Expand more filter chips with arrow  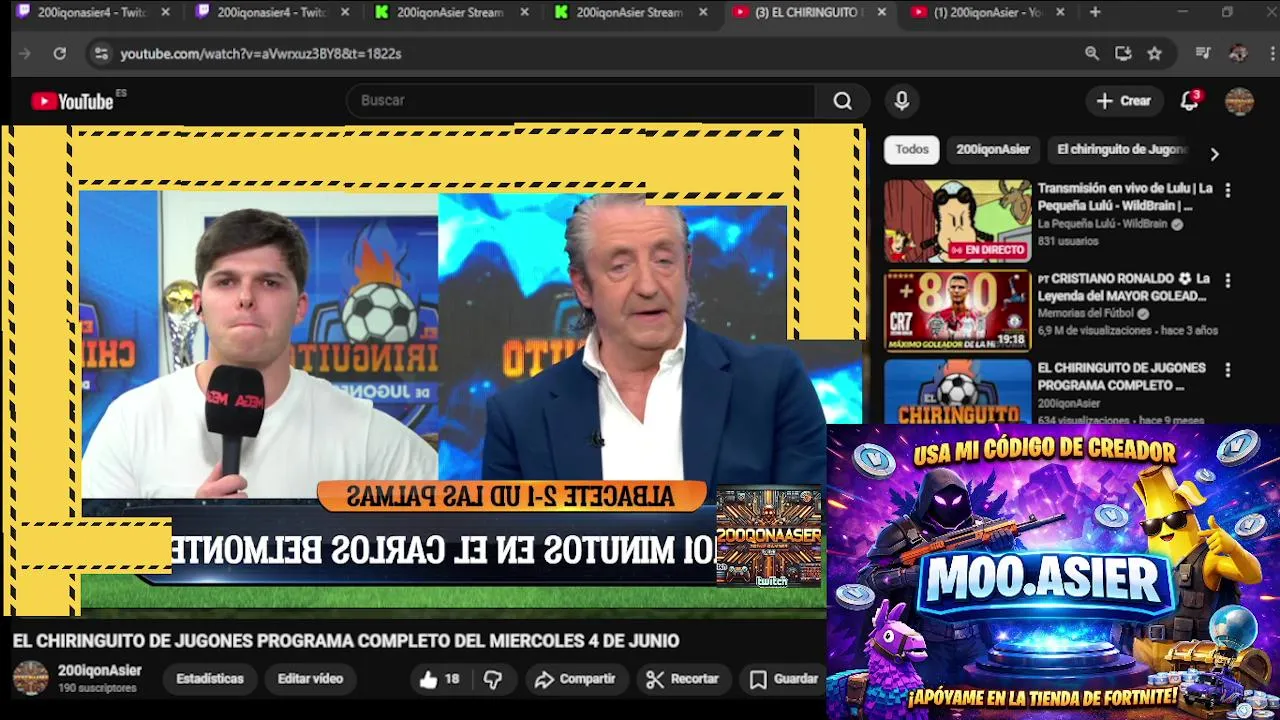[1214, 154]
